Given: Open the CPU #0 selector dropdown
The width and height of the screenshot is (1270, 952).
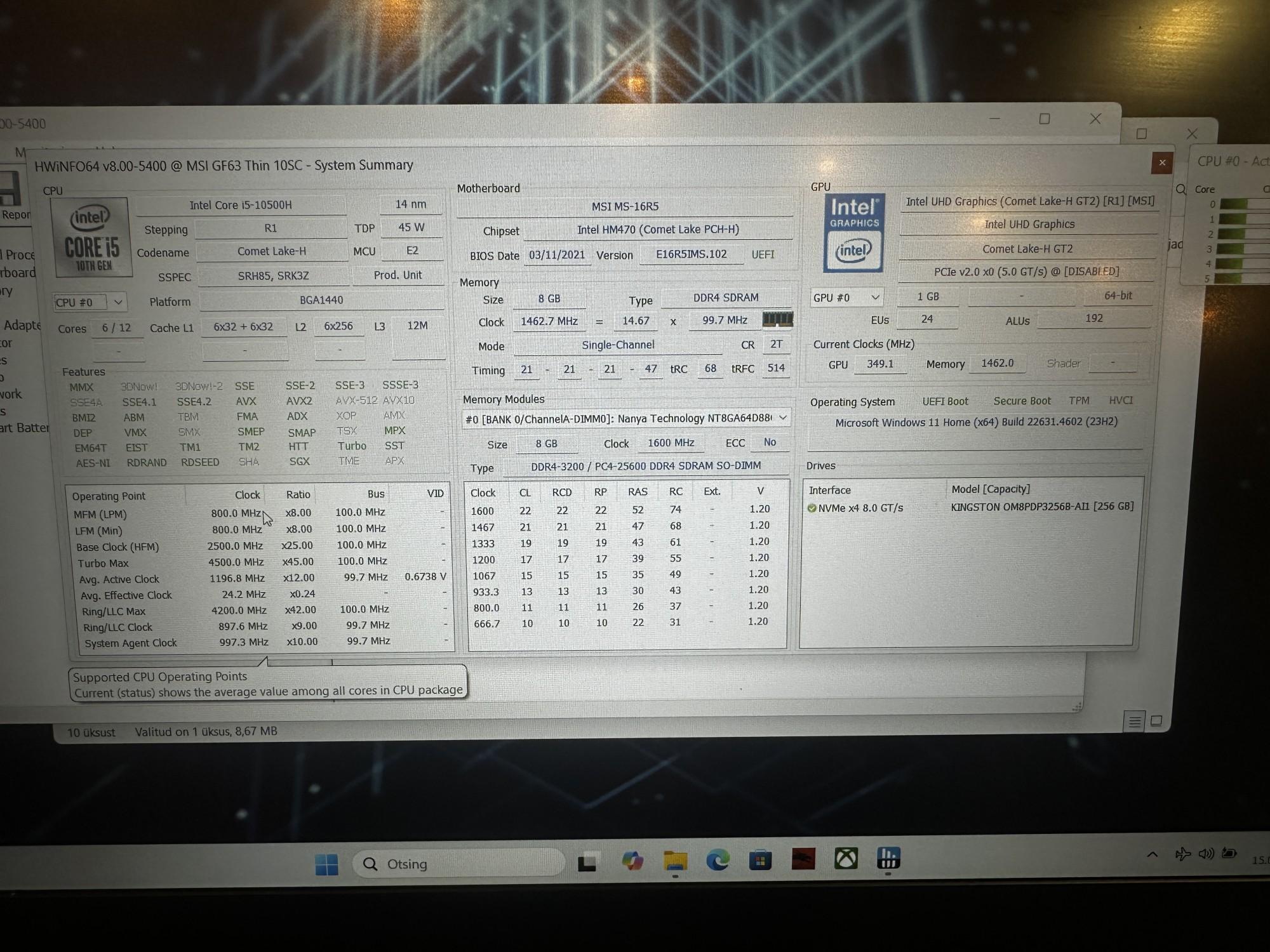Looking at the screenshot, I should [x=90, y=302].
